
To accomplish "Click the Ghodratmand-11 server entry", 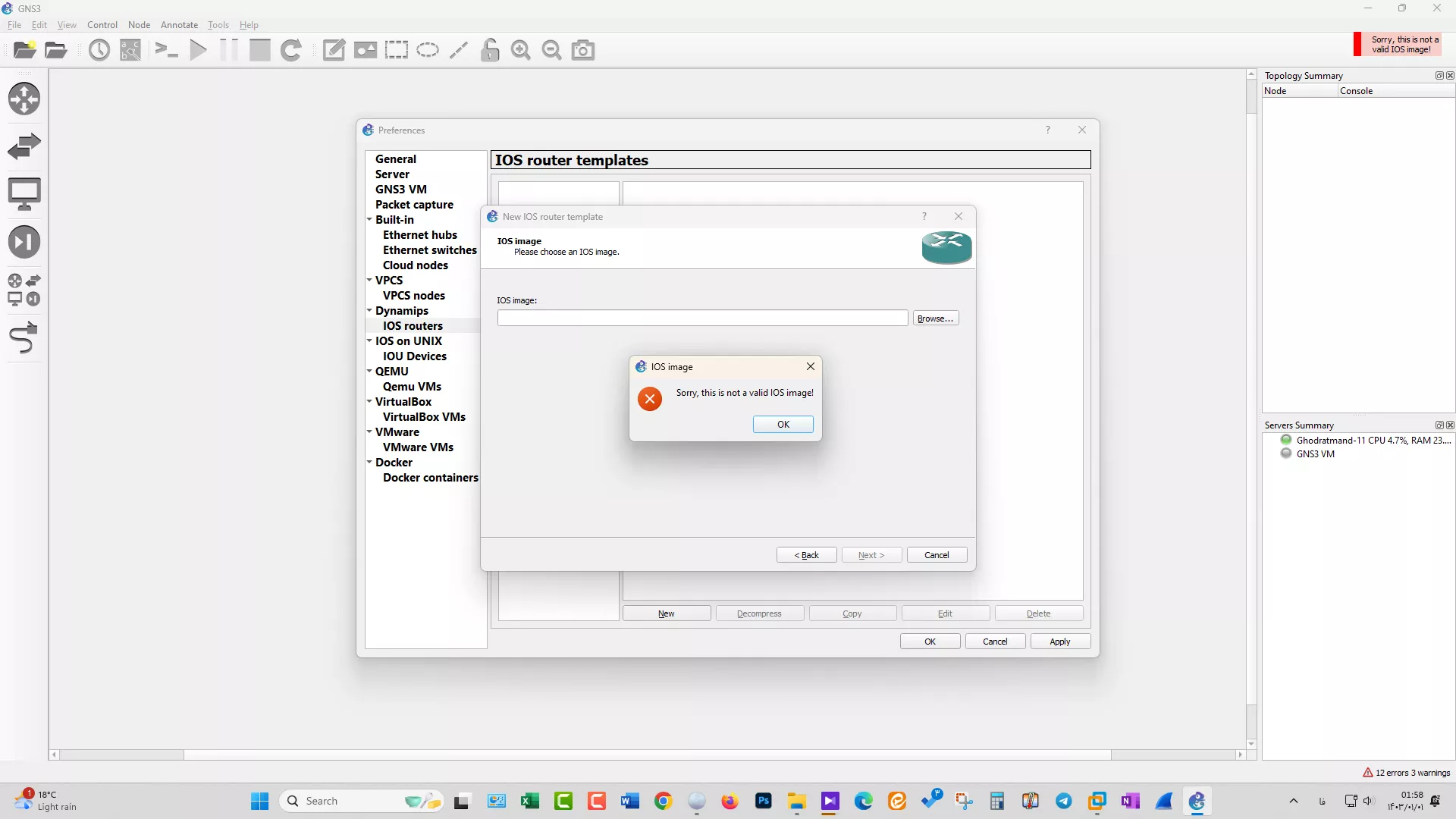I will pos(1366,441).
